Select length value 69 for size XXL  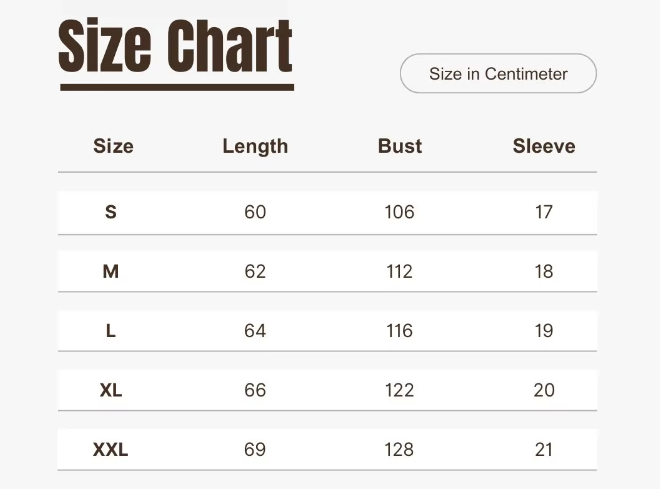[x=255, y=450]
